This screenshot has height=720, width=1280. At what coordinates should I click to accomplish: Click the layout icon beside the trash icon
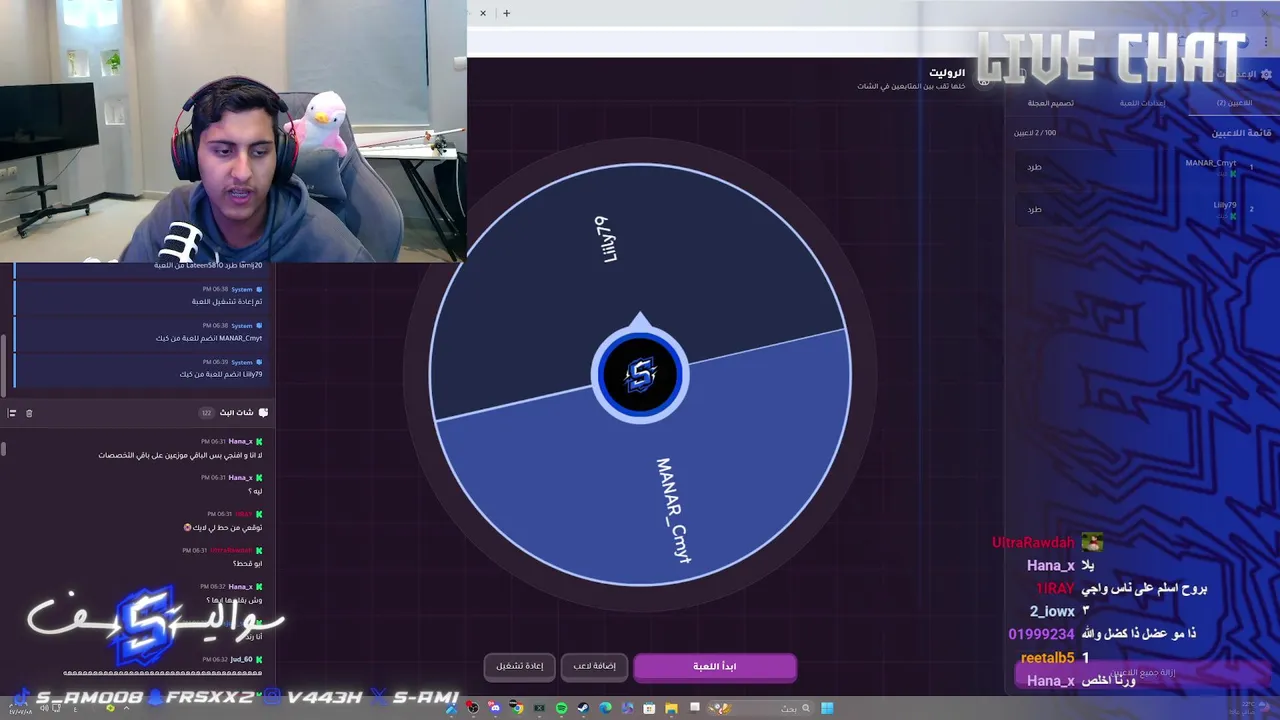12,413
